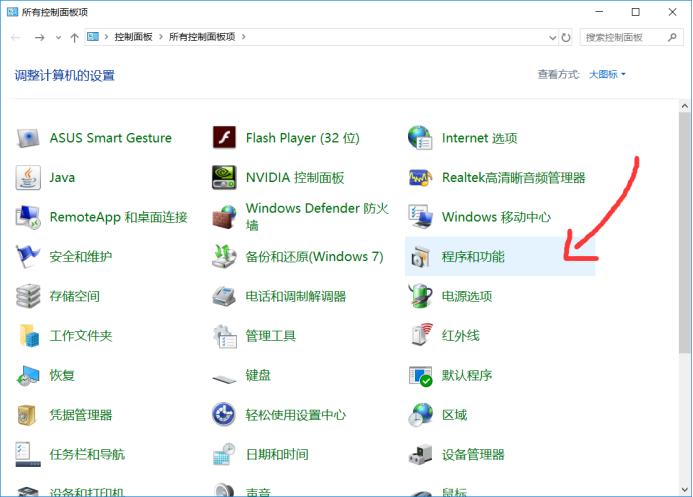Click the Internet 选项 globe icon
Screen dimensions: 693x497
[x=420, y=138]
